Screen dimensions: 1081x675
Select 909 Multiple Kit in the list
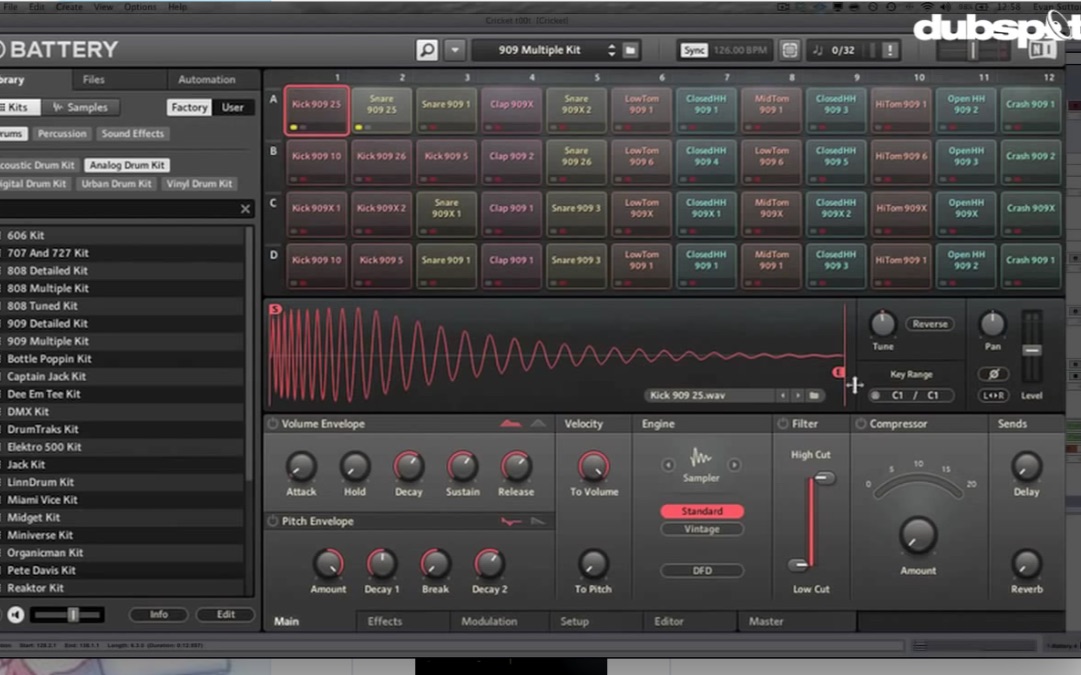point(123,341)
